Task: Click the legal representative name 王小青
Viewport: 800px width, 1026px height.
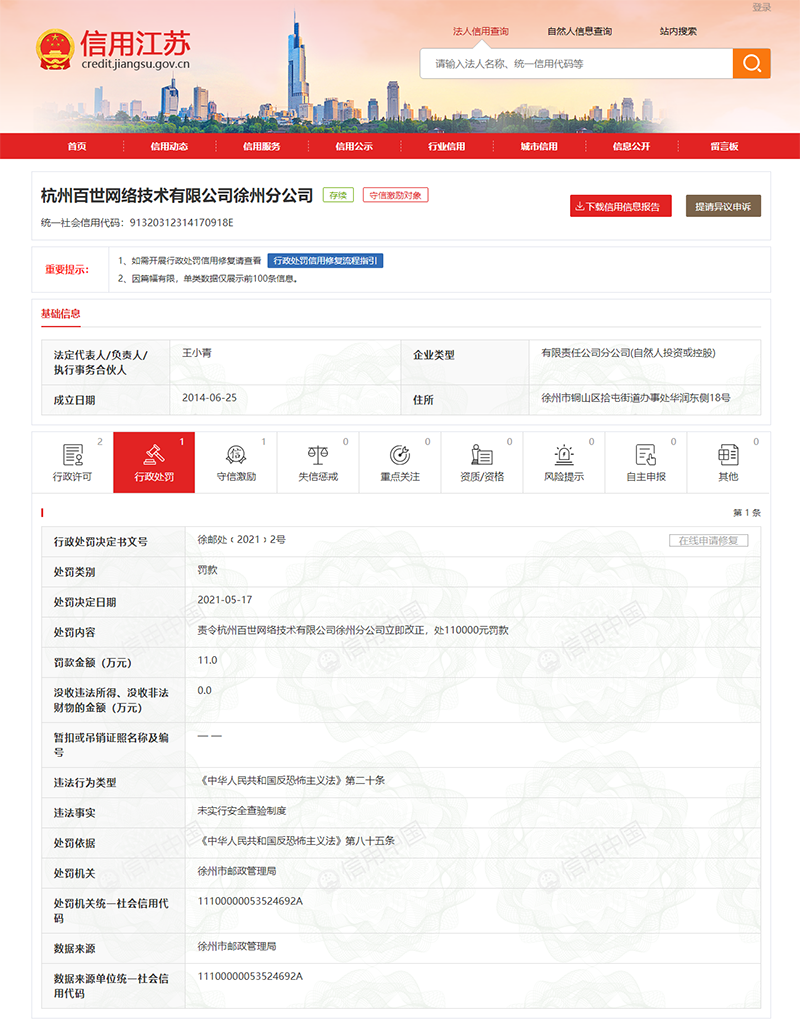Action: [x=197, y=353]
